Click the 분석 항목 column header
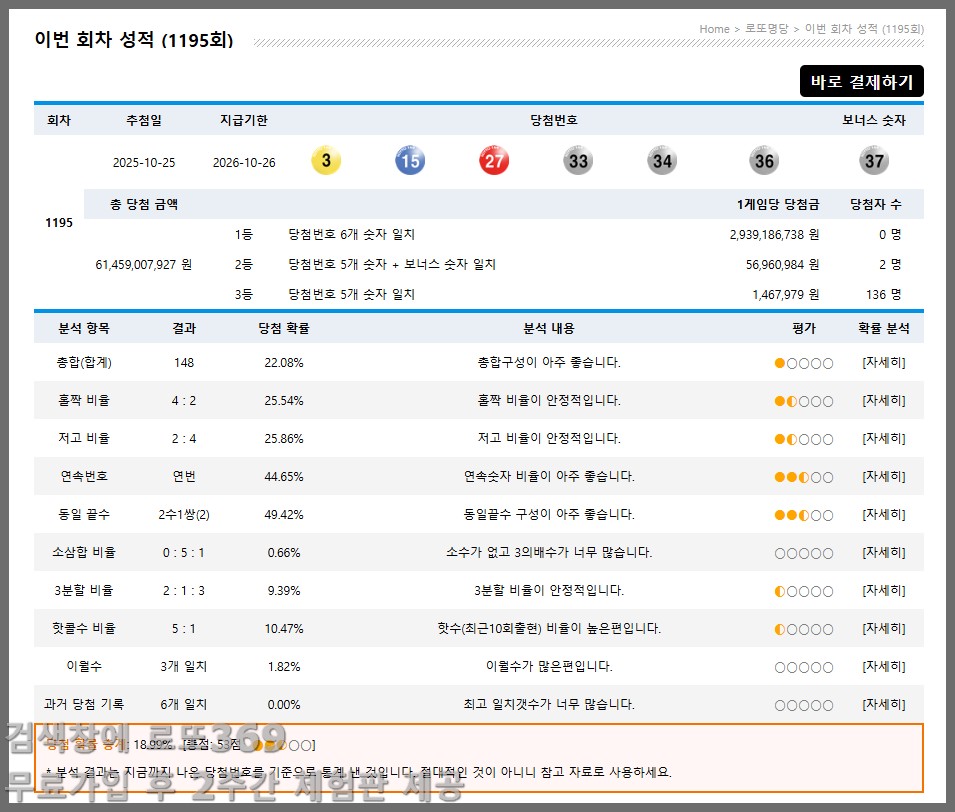955x812 pixels. click(x=83, y=328)
